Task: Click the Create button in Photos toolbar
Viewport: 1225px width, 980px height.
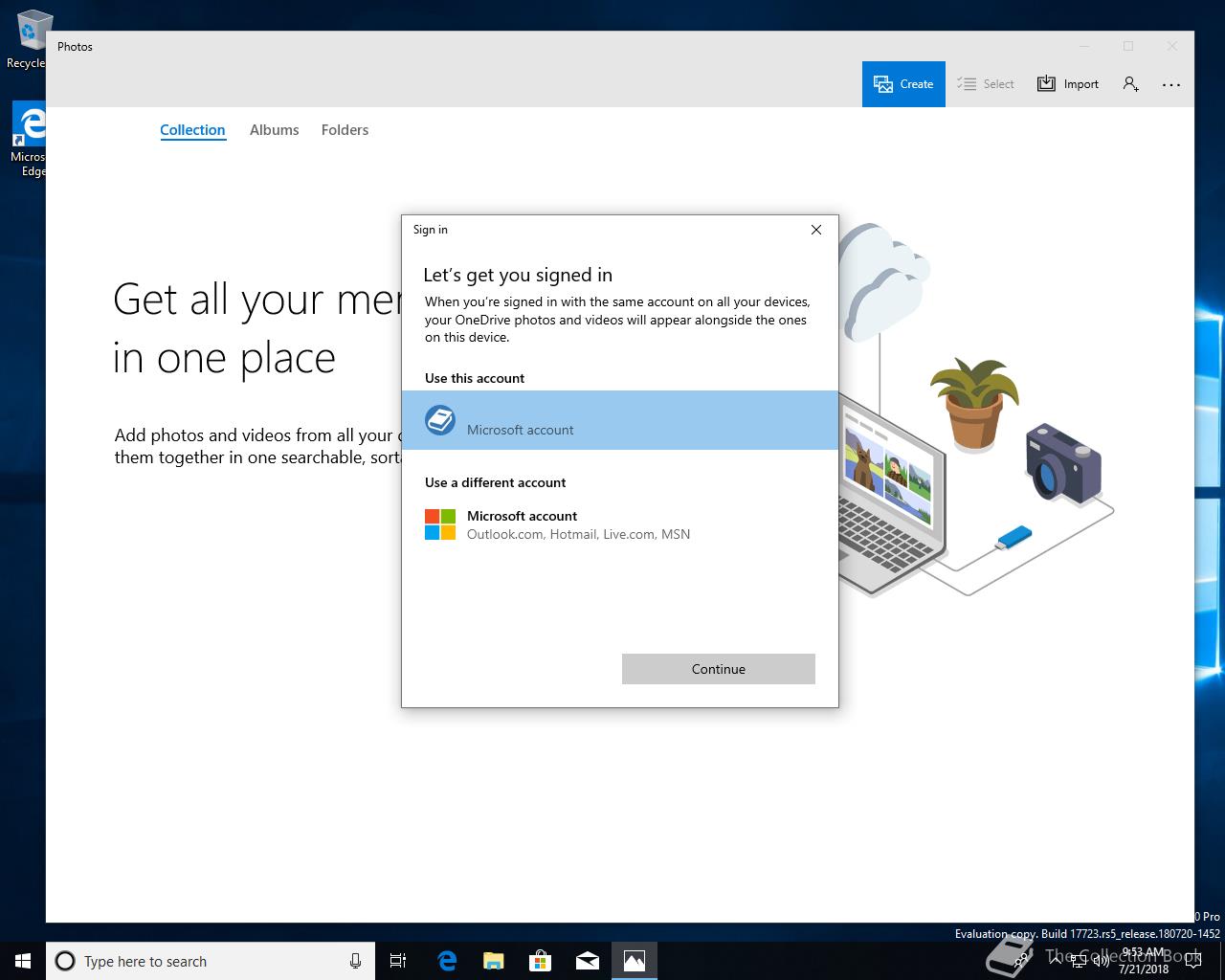Action: 903,84
